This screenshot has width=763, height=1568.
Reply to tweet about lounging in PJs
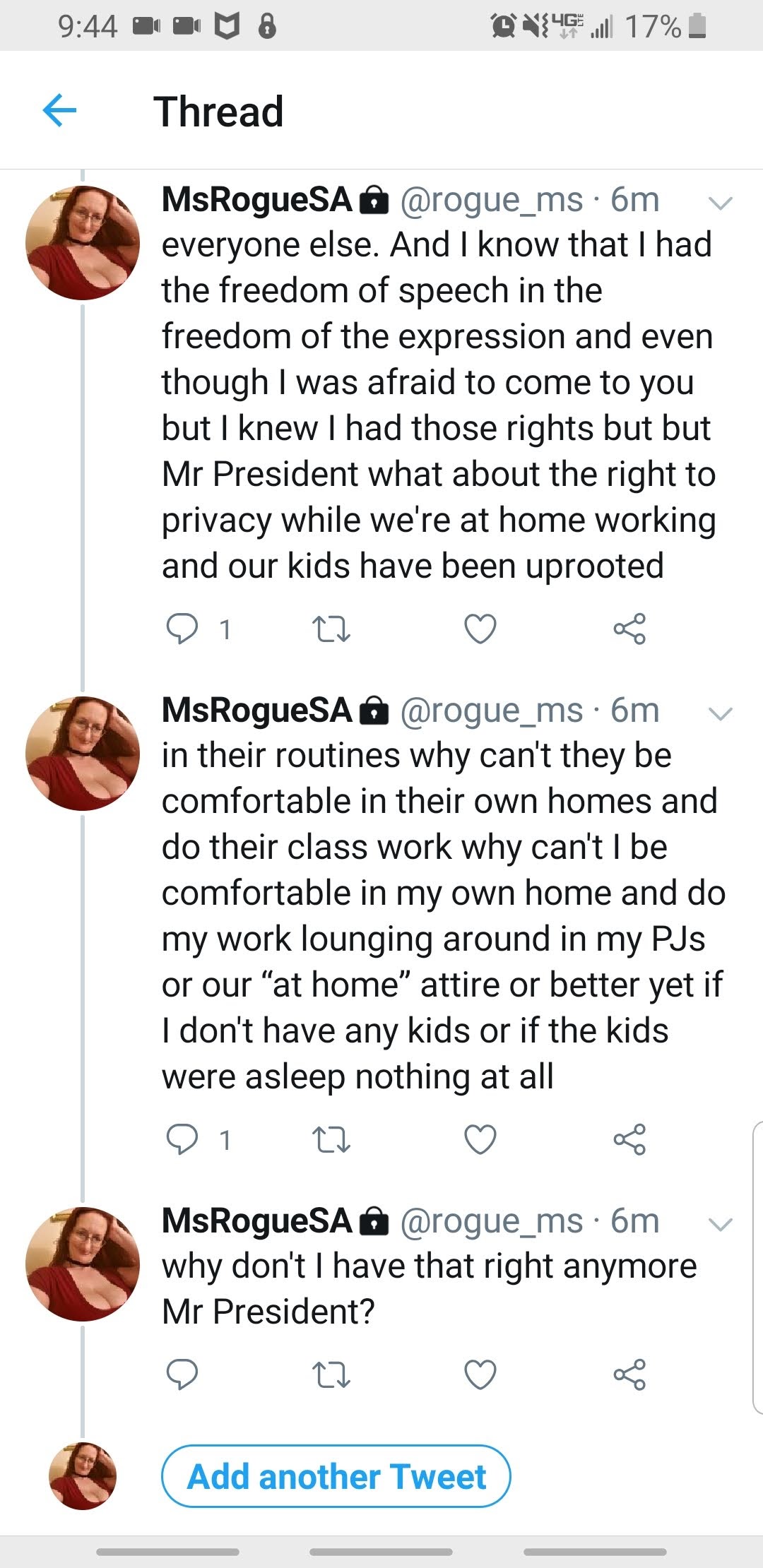tap(182, 1139)
